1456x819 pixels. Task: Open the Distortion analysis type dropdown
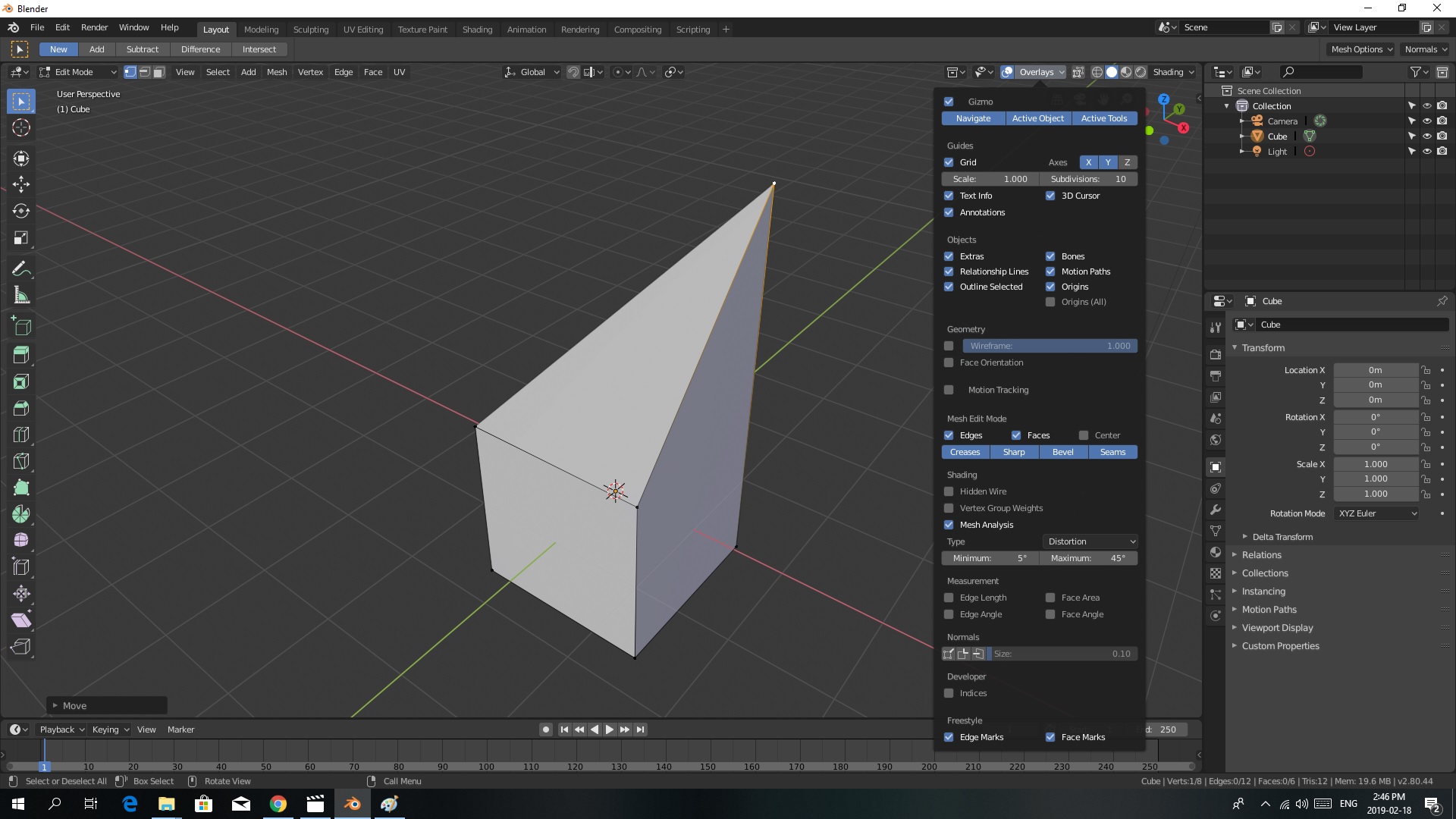pyautogui.click(x=1090, y=541)
